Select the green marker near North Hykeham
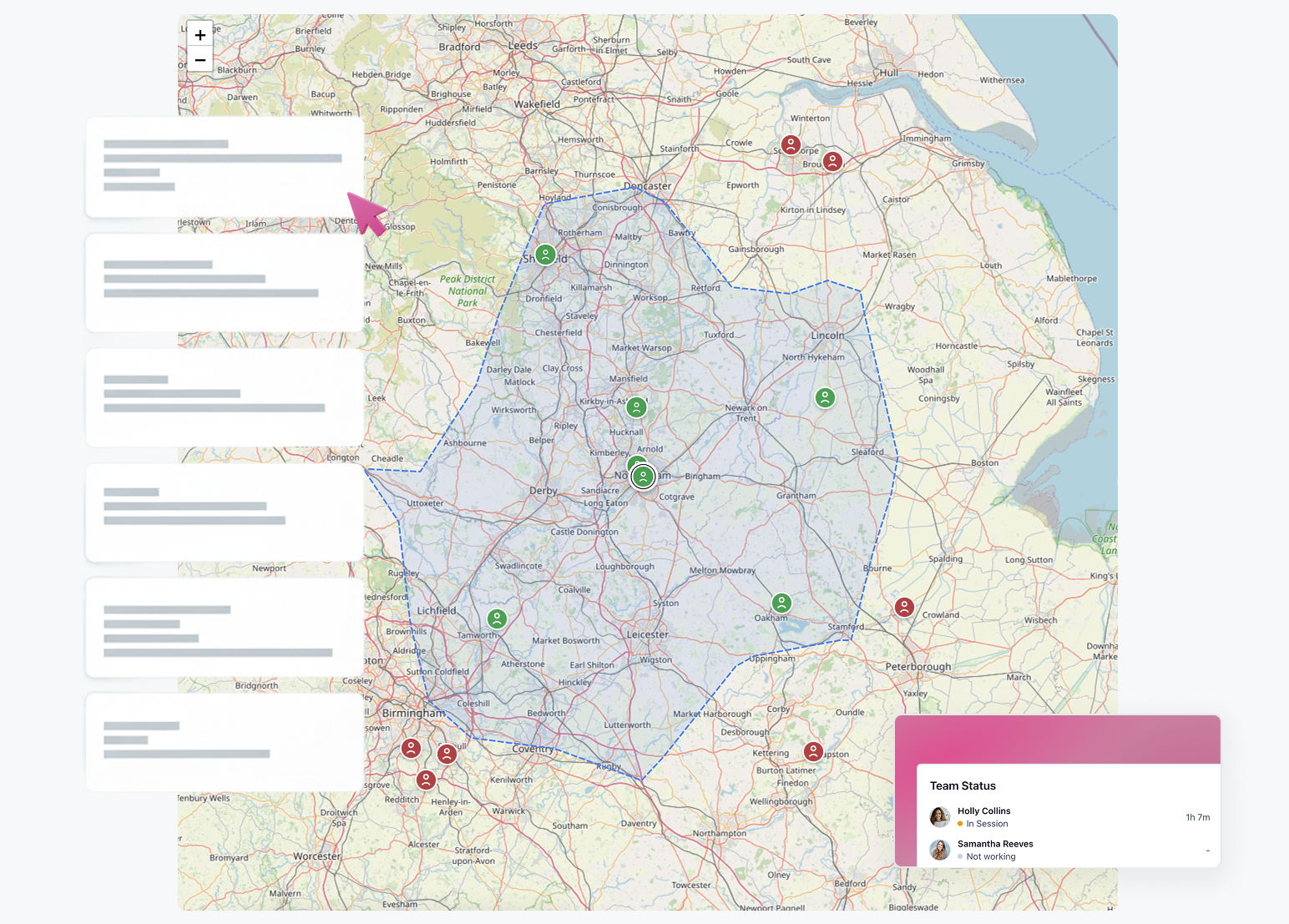Screen dimensions: 1289x924 825,397
